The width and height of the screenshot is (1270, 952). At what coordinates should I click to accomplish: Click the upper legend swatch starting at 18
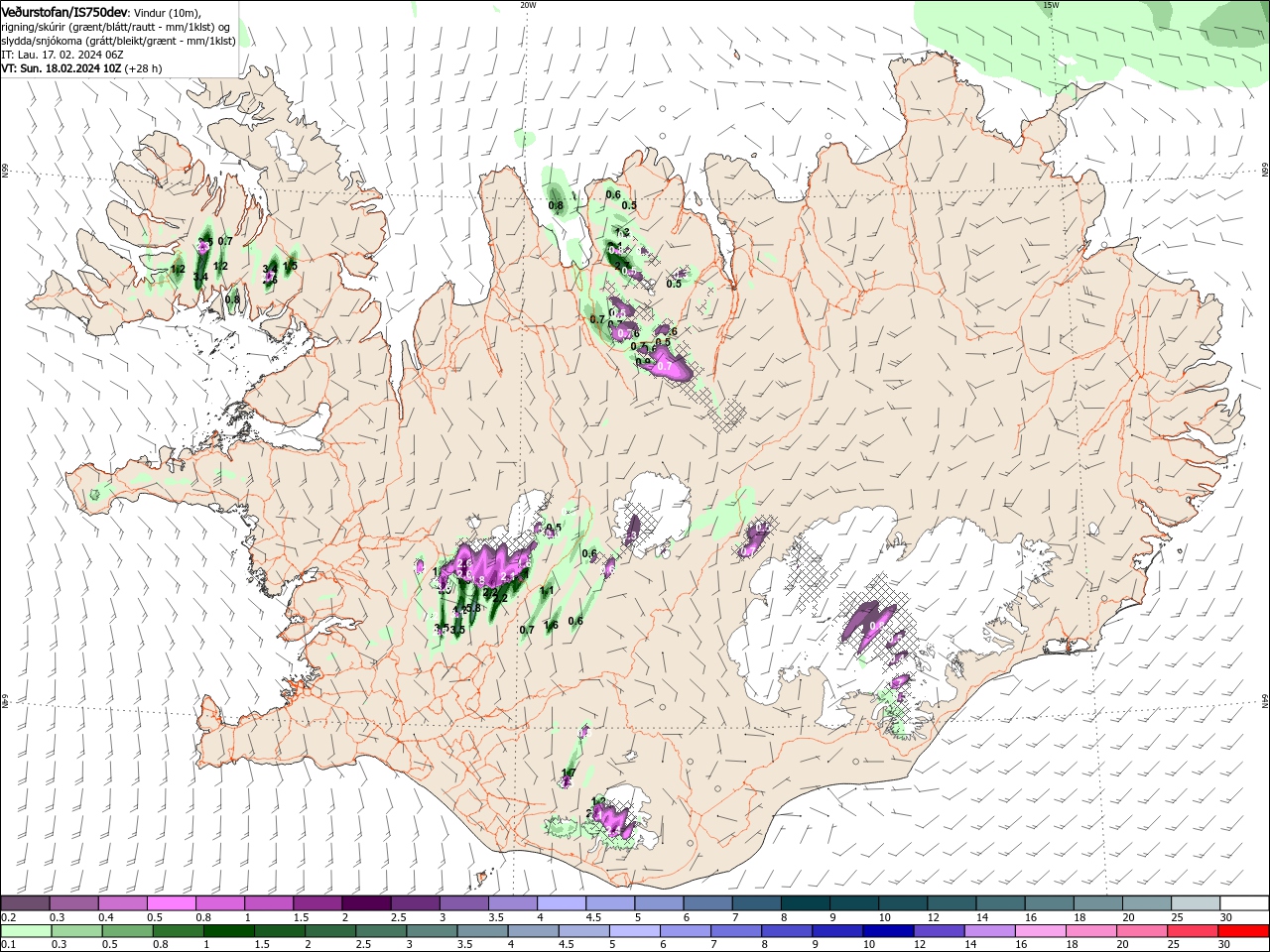click(x=1097, y=903)
